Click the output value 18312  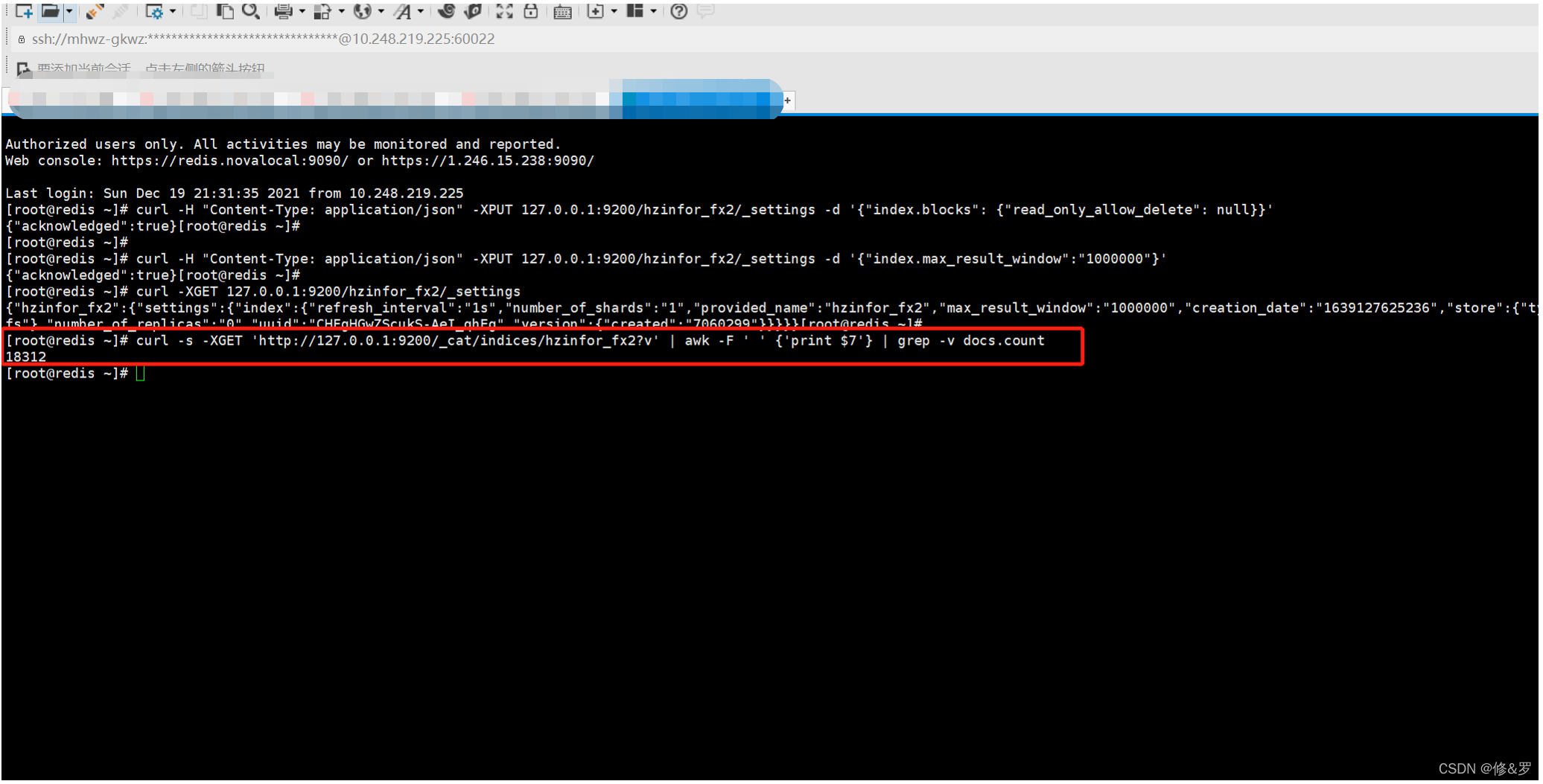[x=26, y=357]
